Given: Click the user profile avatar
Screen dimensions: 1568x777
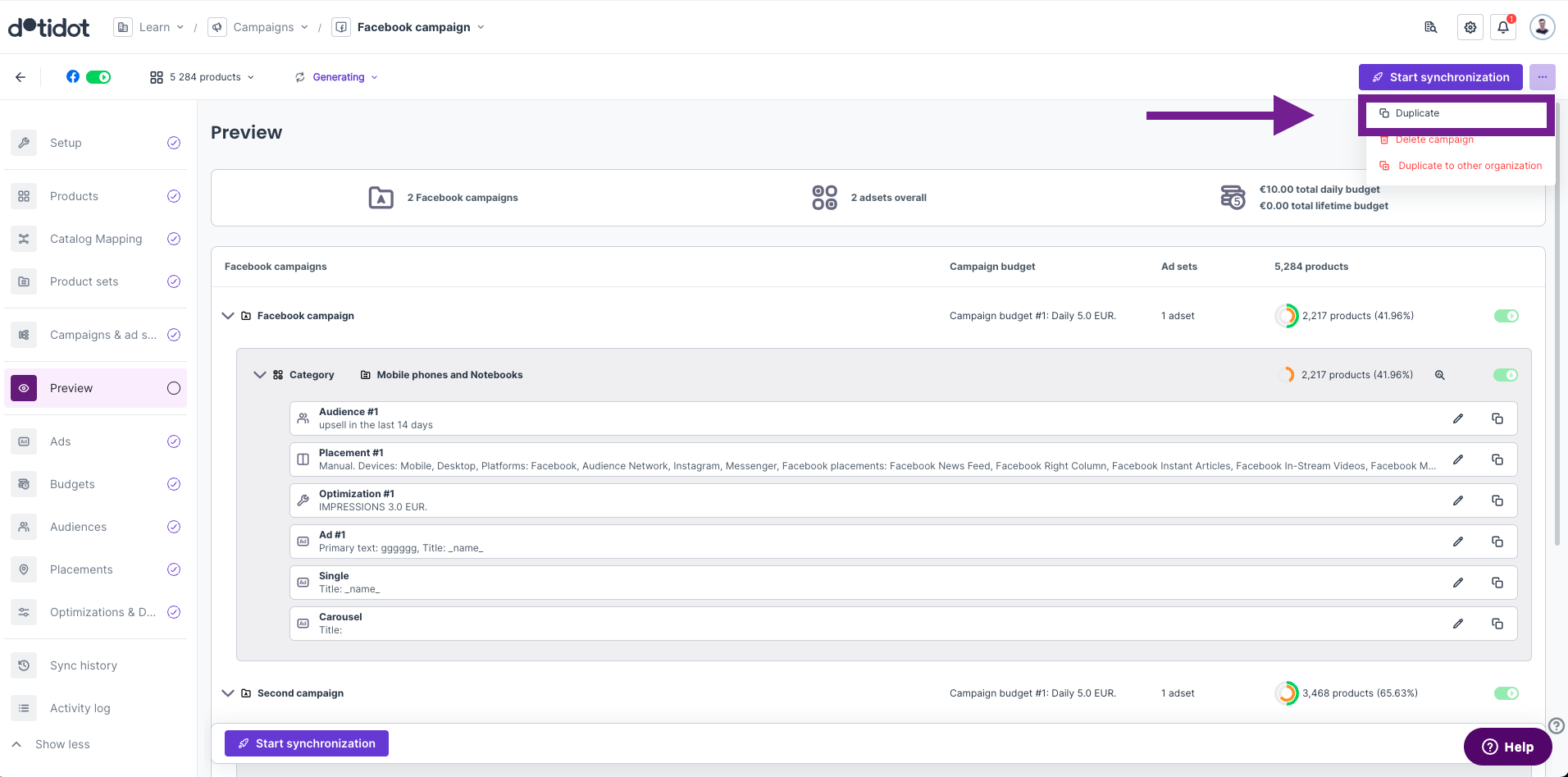Looking at the screenshot, I should click(1542, 27).
